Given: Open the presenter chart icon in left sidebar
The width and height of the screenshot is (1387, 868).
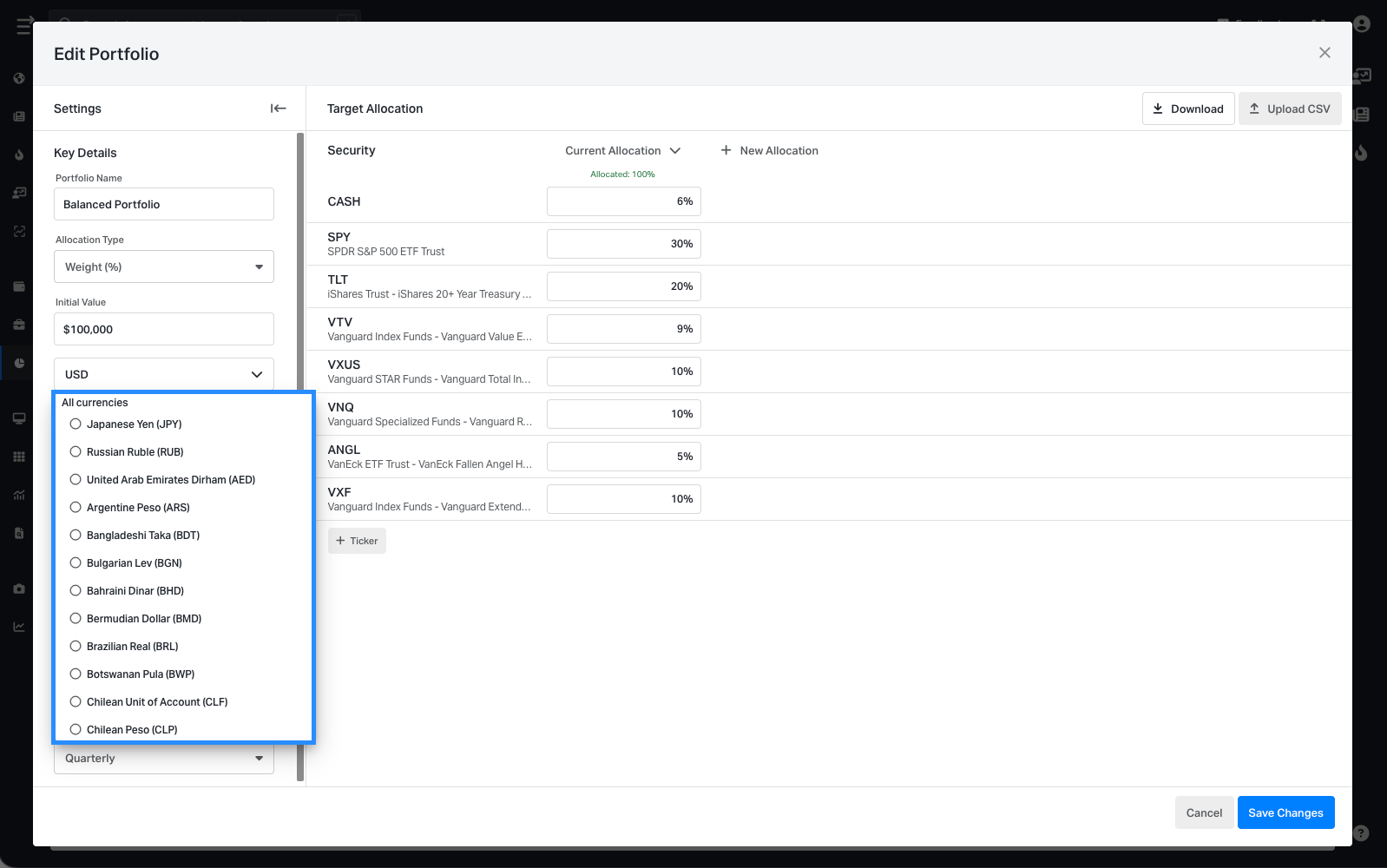Looking at the screenshot, I should [19, 193].
